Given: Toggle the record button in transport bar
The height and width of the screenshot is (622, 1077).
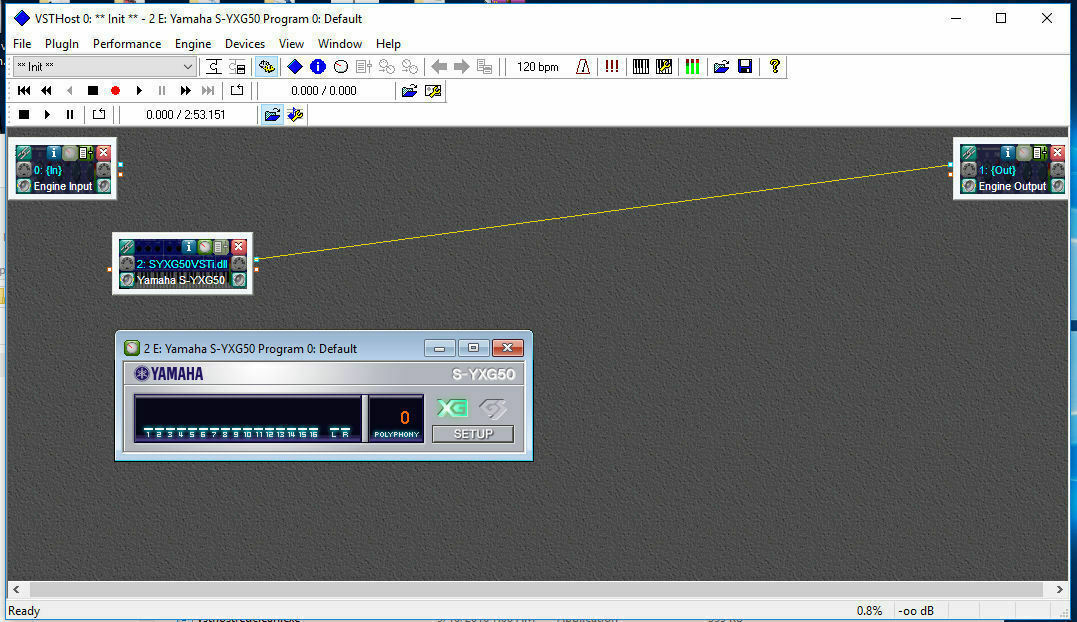Looking at the screenshot, I should [116, 91].
